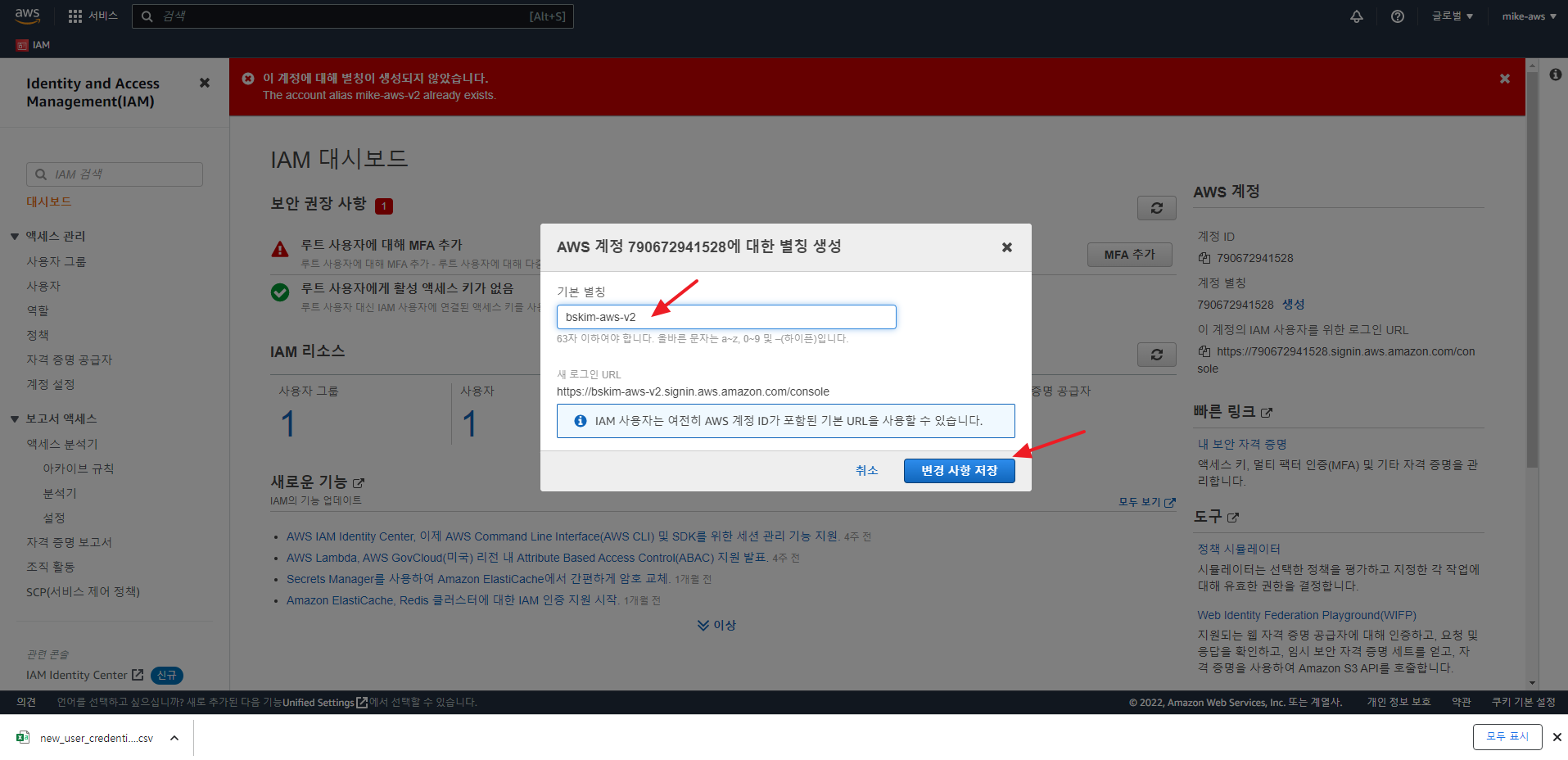
Task: Open 아카이브 규칙 in sidebar
Action: click(x=79, y=468)
